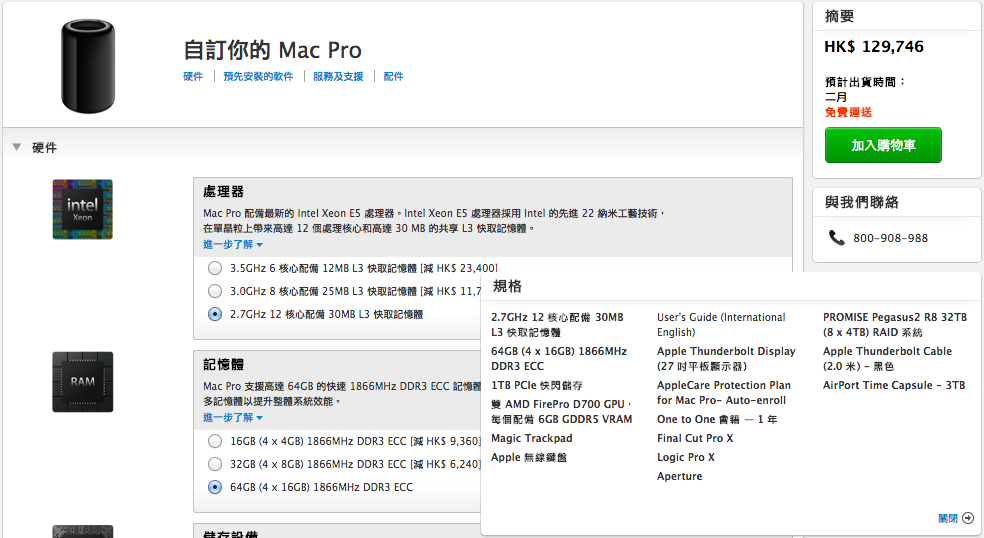
Task: Click the RAM memory chip icon
Action: pyautogui.click(x=83, y=382)
